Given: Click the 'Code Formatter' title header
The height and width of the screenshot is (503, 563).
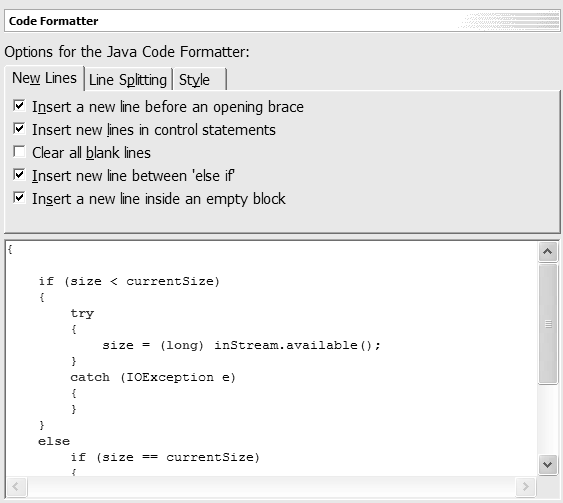Looking at the screenshot, I should pos(53,21).
